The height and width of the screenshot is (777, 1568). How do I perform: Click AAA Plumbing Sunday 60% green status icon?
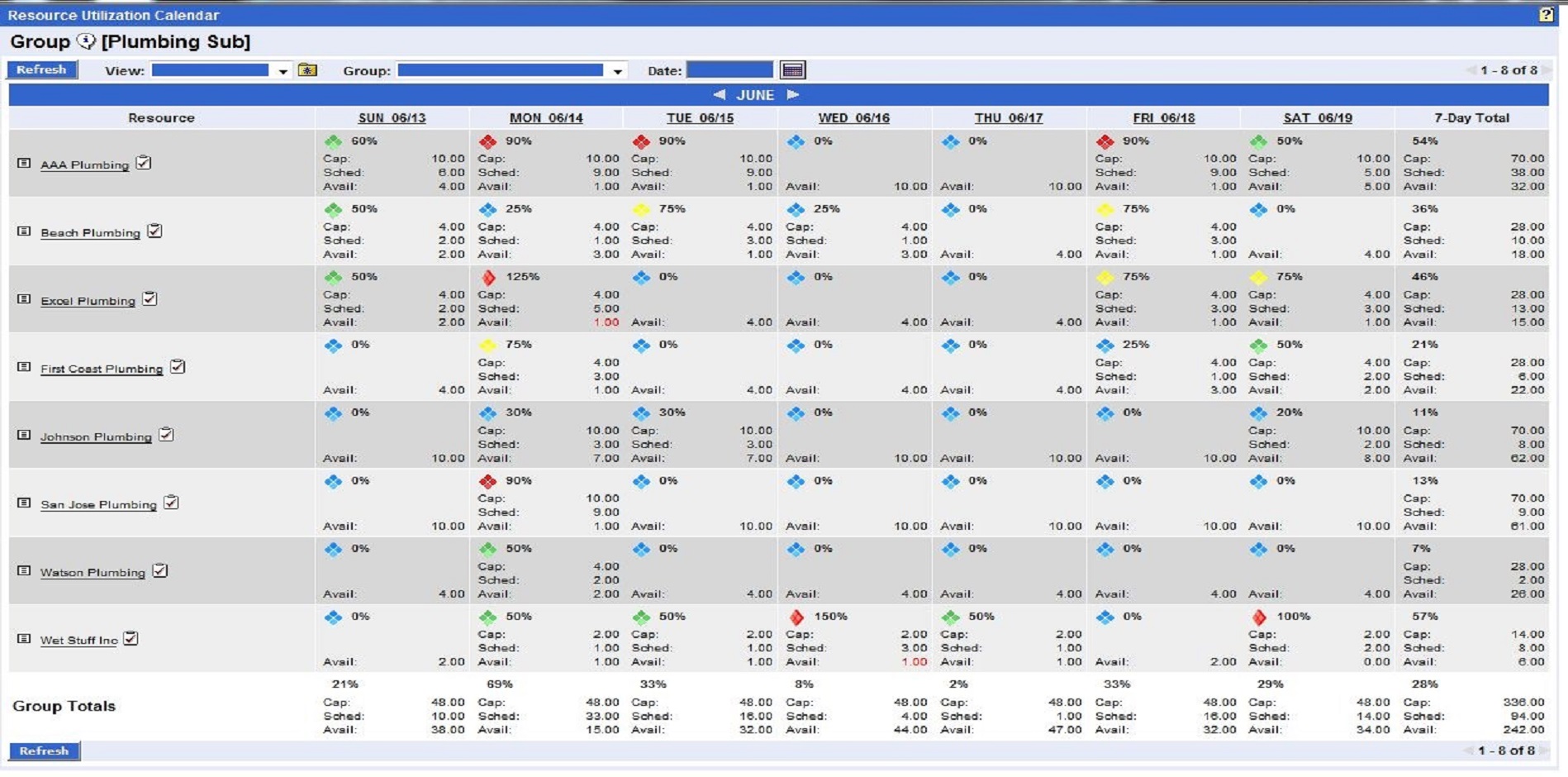pos(333,141)
